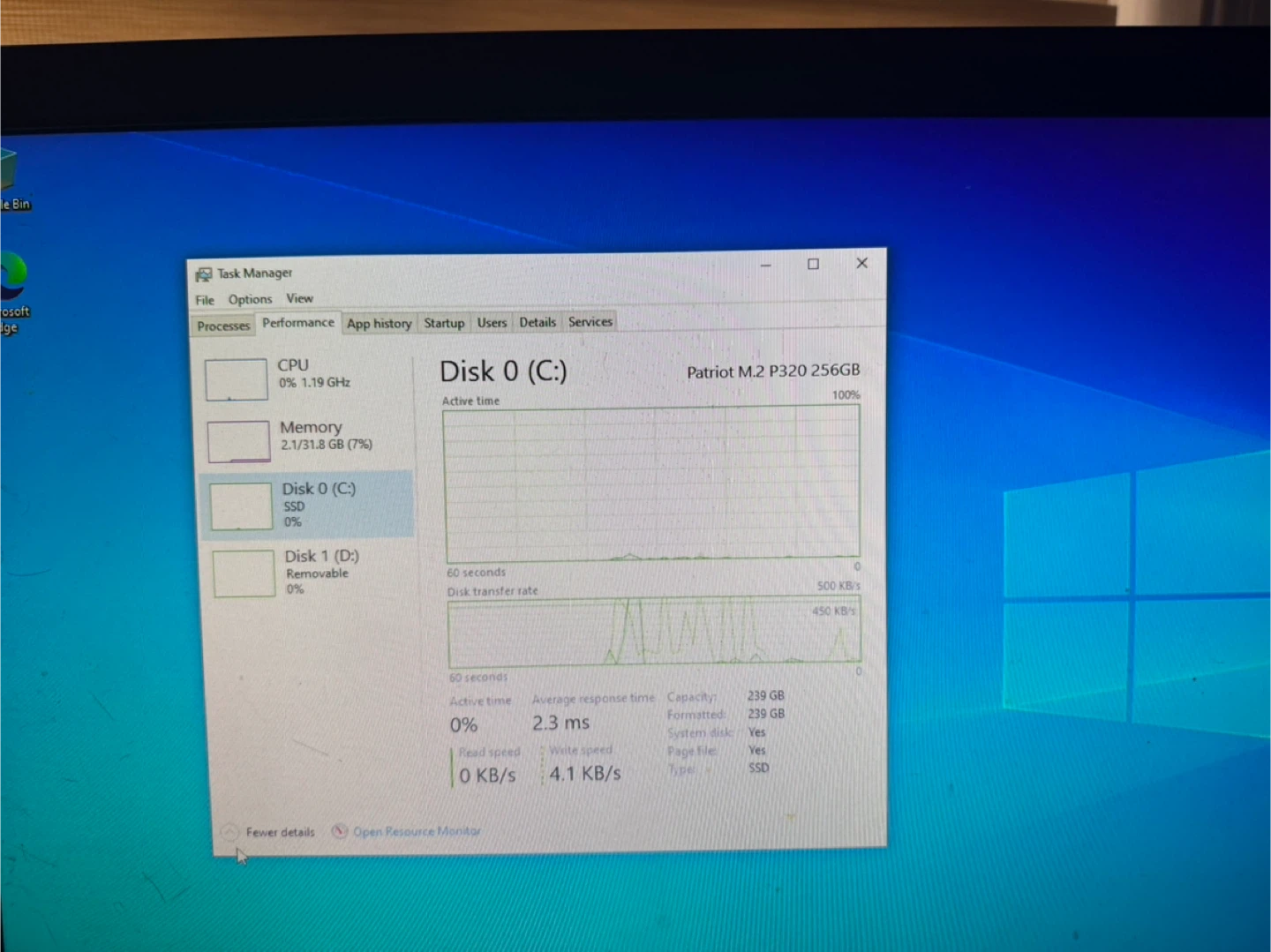The image size is (1271, 952).
Task: Go to the Startup tab
Action: click(444, 323)
